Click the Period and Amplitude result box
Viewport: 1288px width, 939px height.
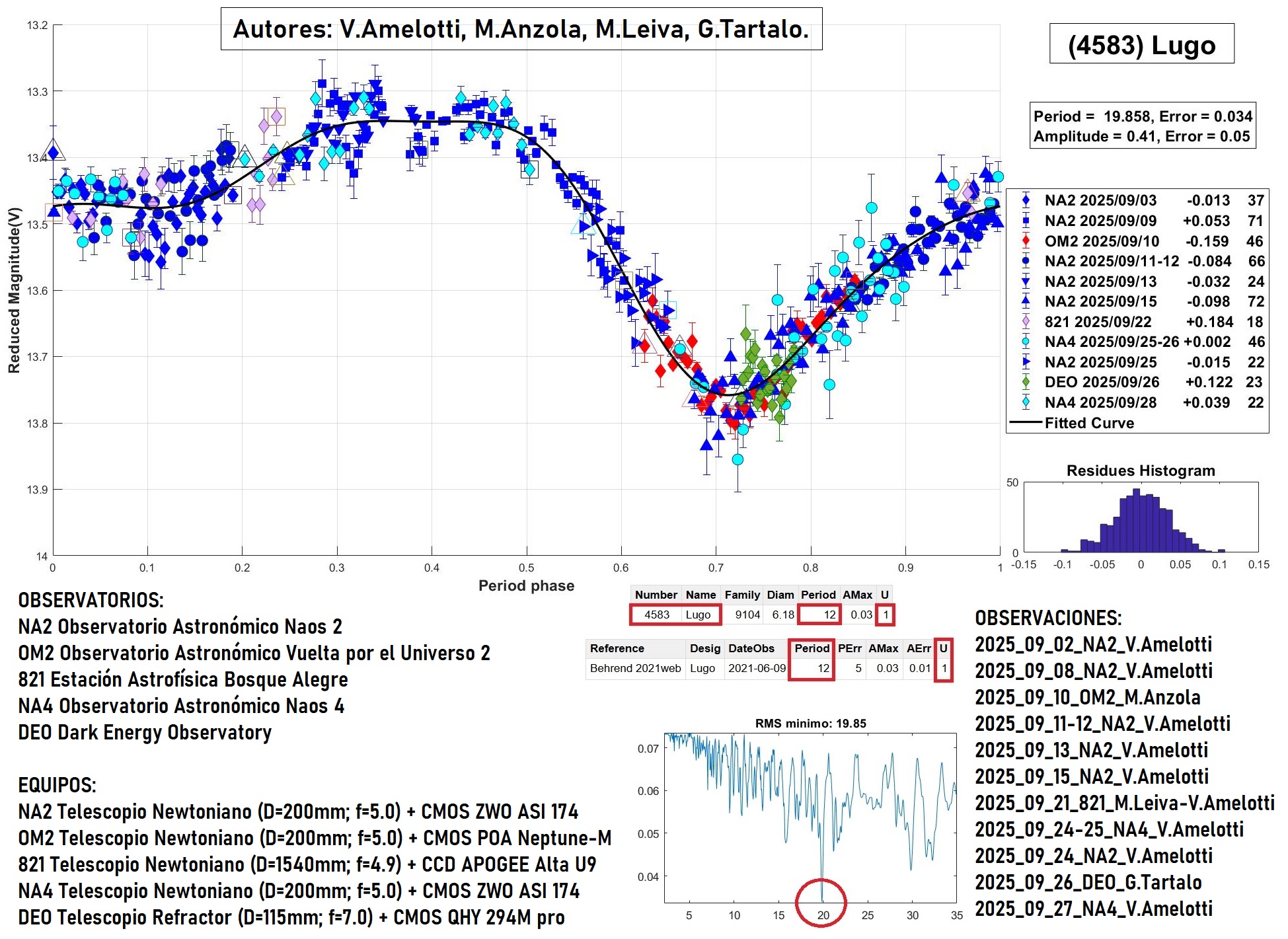click(1142, 126)
